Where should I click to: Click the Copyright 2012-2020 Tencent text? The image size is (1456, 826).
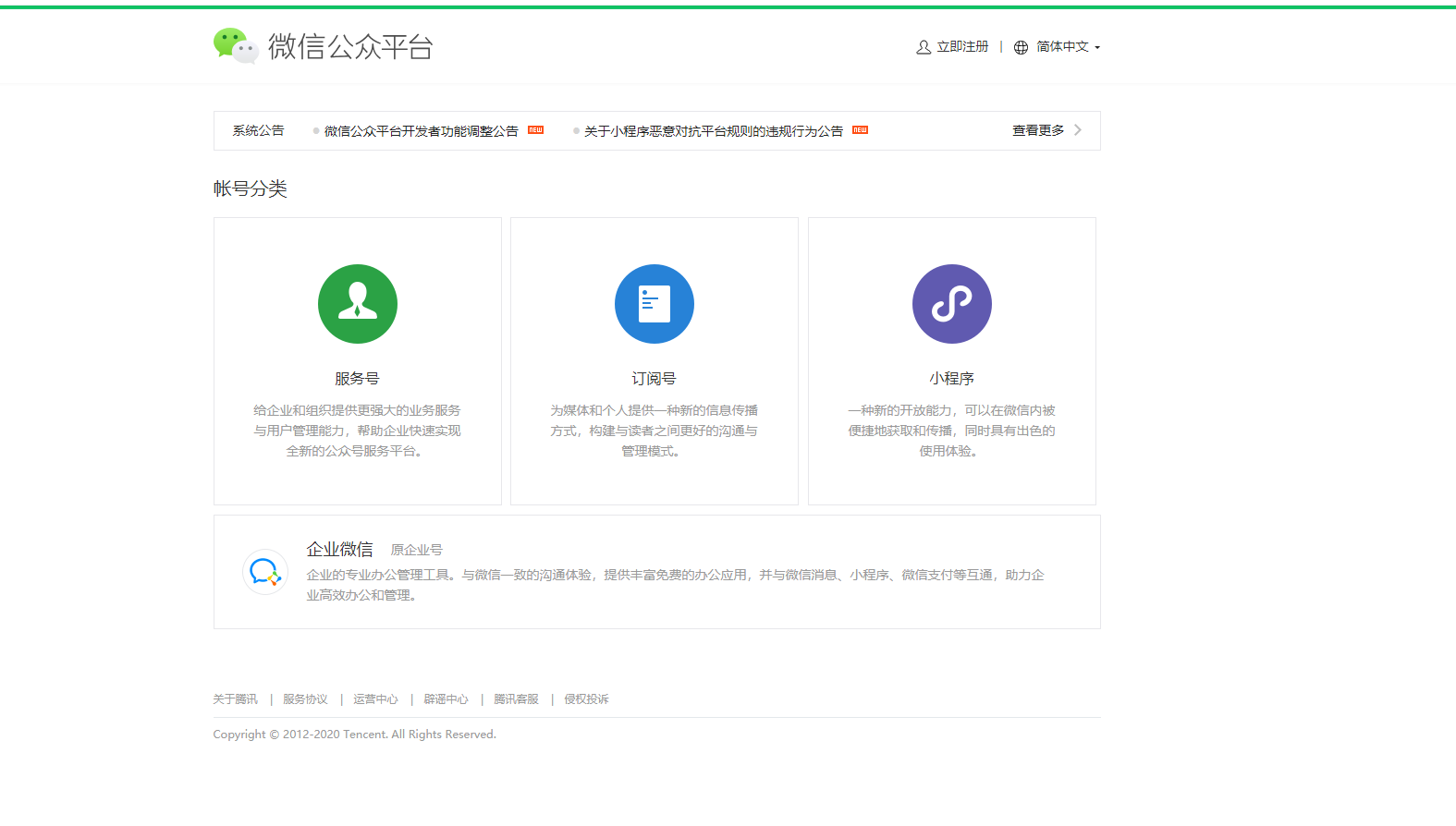(x=355, y=735)
